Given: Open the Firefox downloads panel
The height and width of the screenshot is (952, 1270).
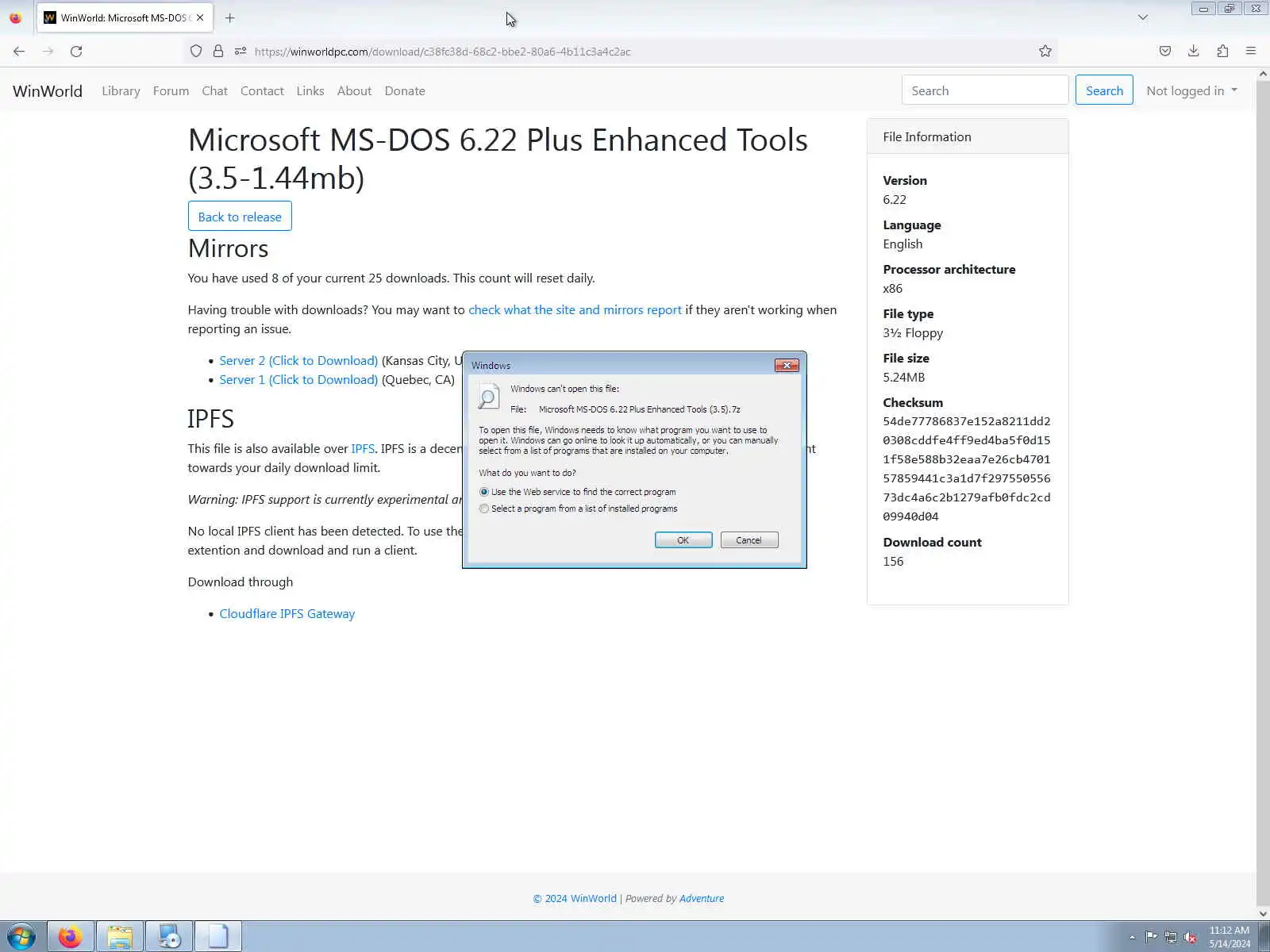Looking at the screenshot, I should pos(1193,52).
